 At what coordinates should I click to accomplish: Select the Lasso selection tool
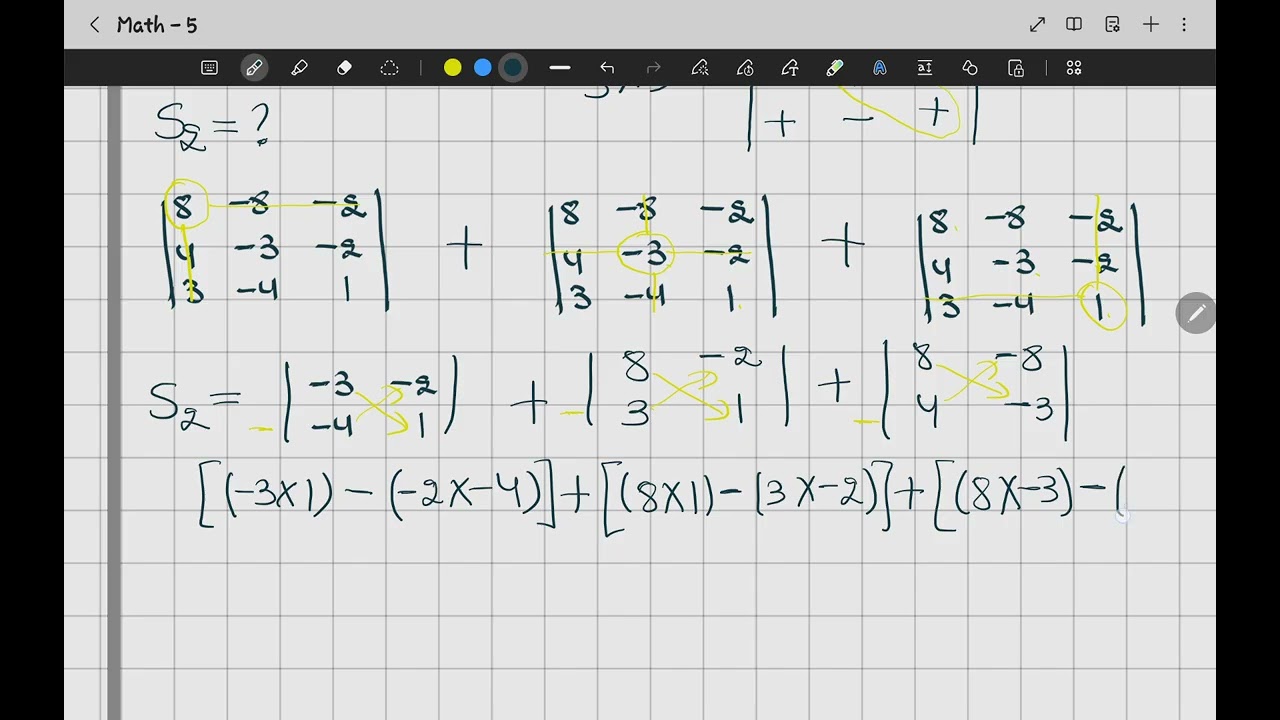click(x=389, y=68)
